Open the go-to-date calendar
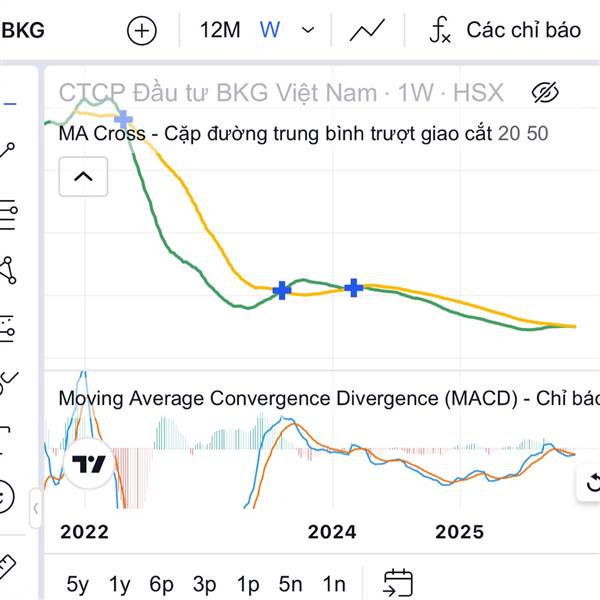 [398, 583]
